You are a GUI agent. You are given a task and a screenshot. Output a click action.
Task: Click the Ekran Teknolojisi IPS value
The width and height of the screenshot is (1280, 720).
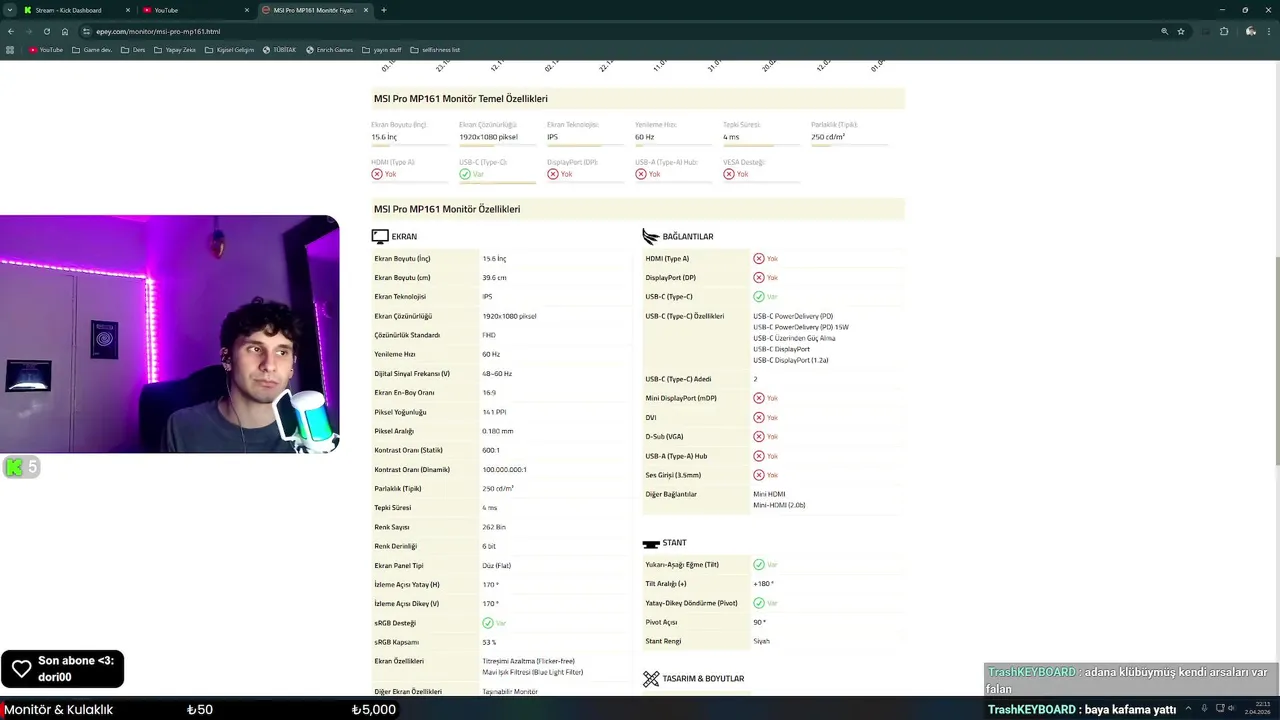pos(552,137)
